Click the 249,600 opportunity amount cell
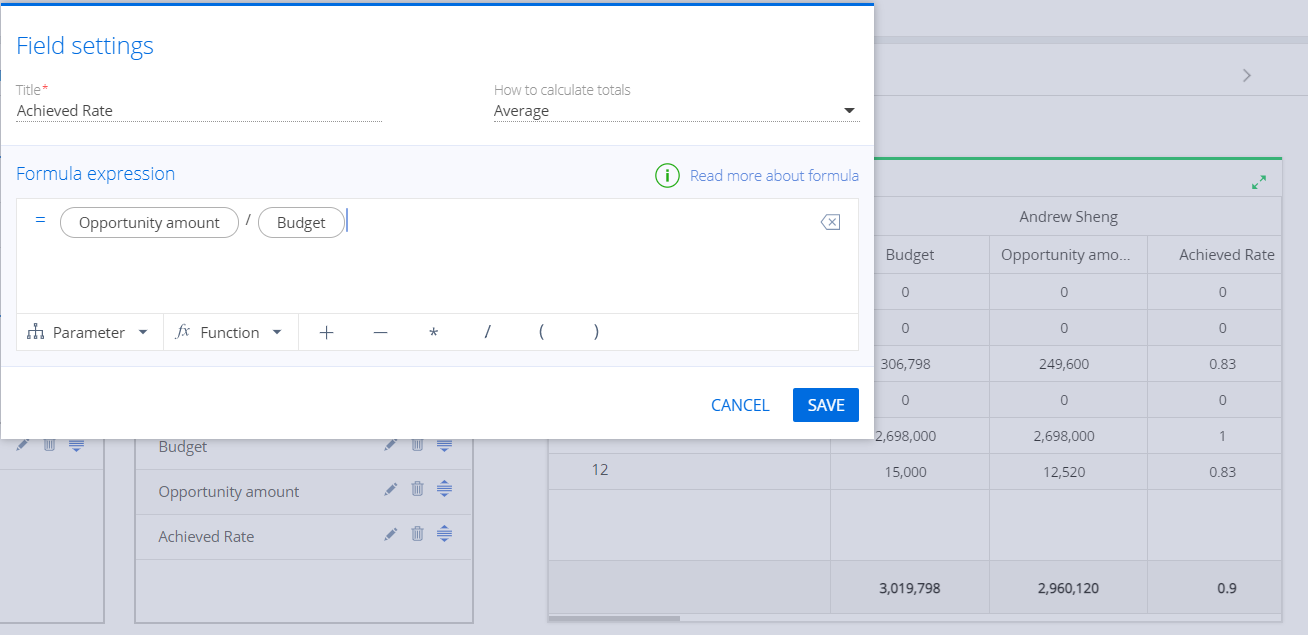 [1064, 364]
